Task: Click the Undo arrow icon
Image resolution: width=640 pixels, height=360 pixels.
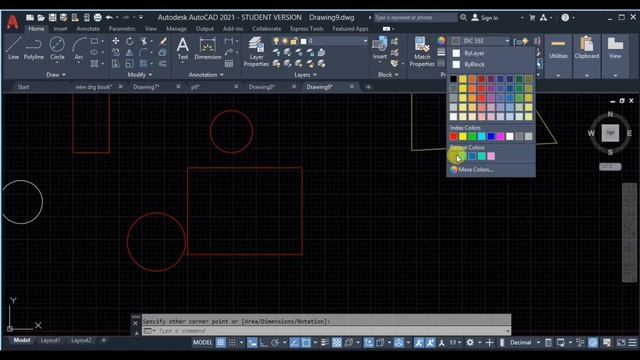Action: click(109, 18)
